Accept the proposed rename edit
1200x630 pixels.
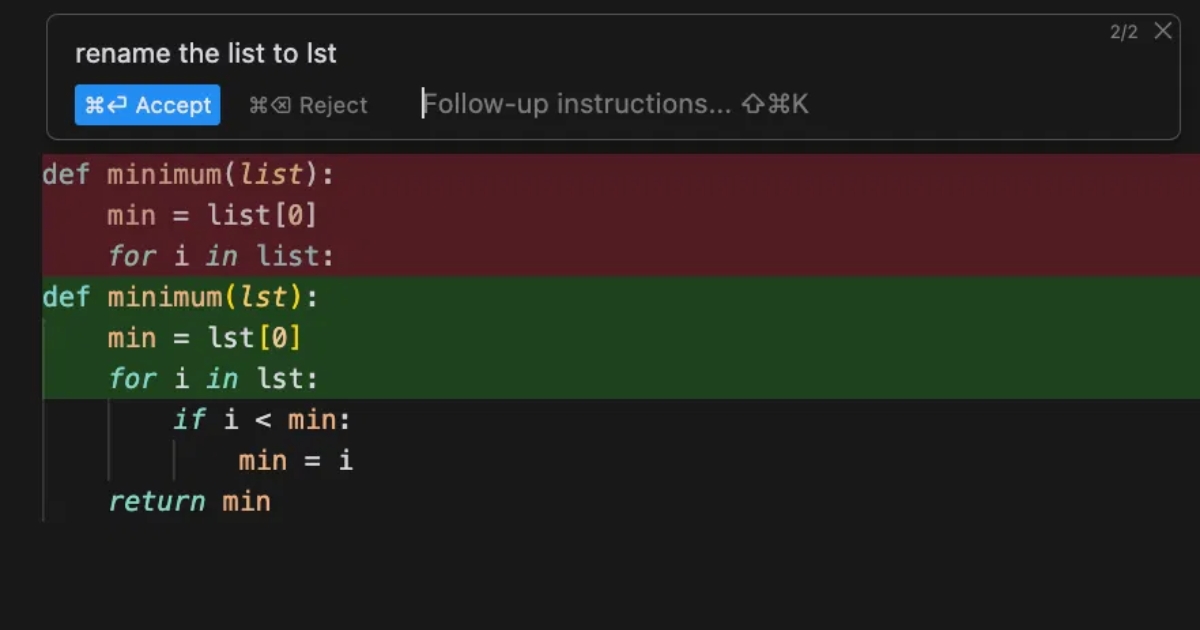pyautogui.click(x=147, y=105)
